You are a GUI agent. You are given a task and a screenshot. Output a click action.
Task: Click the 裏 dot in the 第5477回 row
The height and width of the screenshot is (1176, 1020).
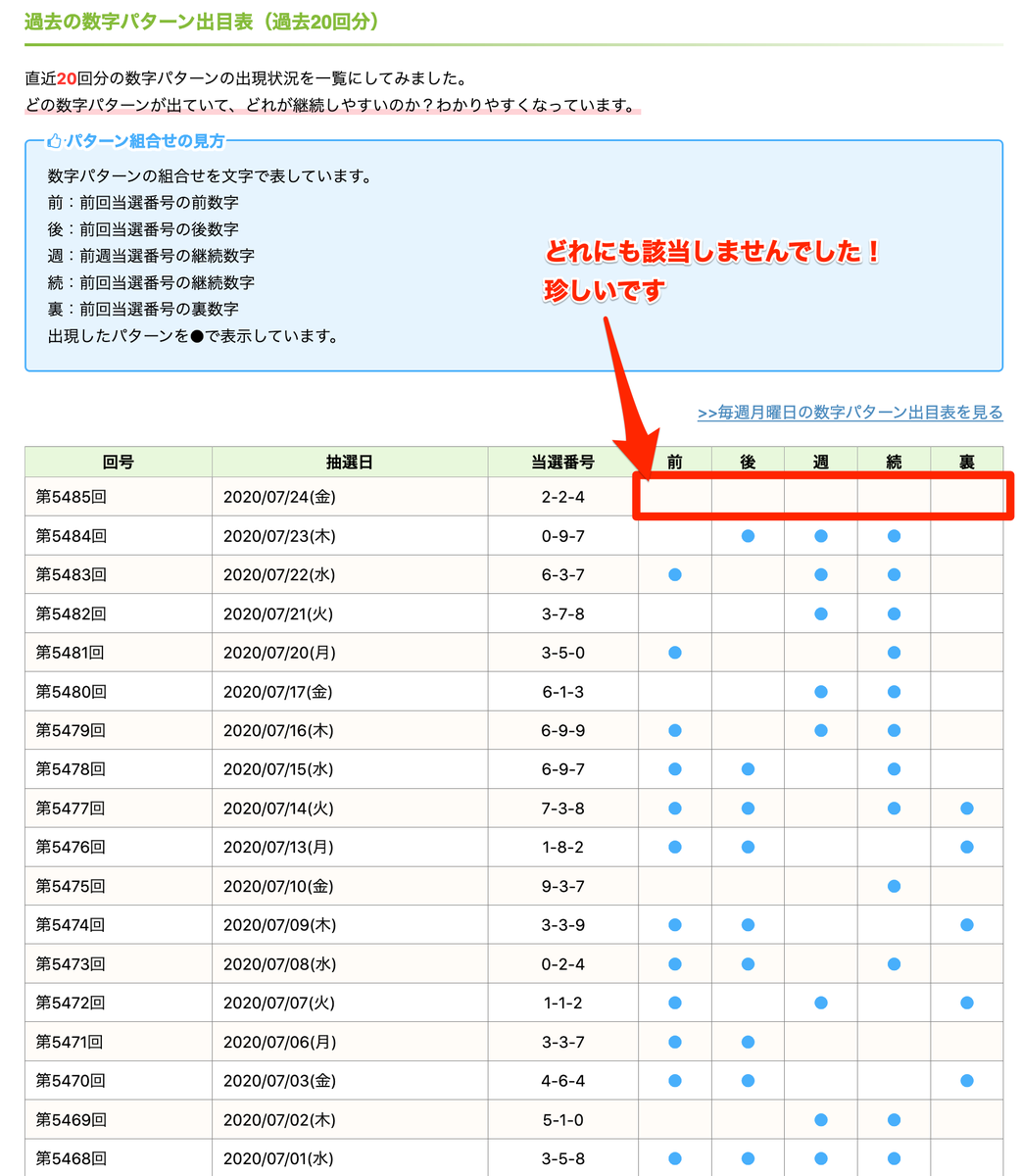(967, 808)
